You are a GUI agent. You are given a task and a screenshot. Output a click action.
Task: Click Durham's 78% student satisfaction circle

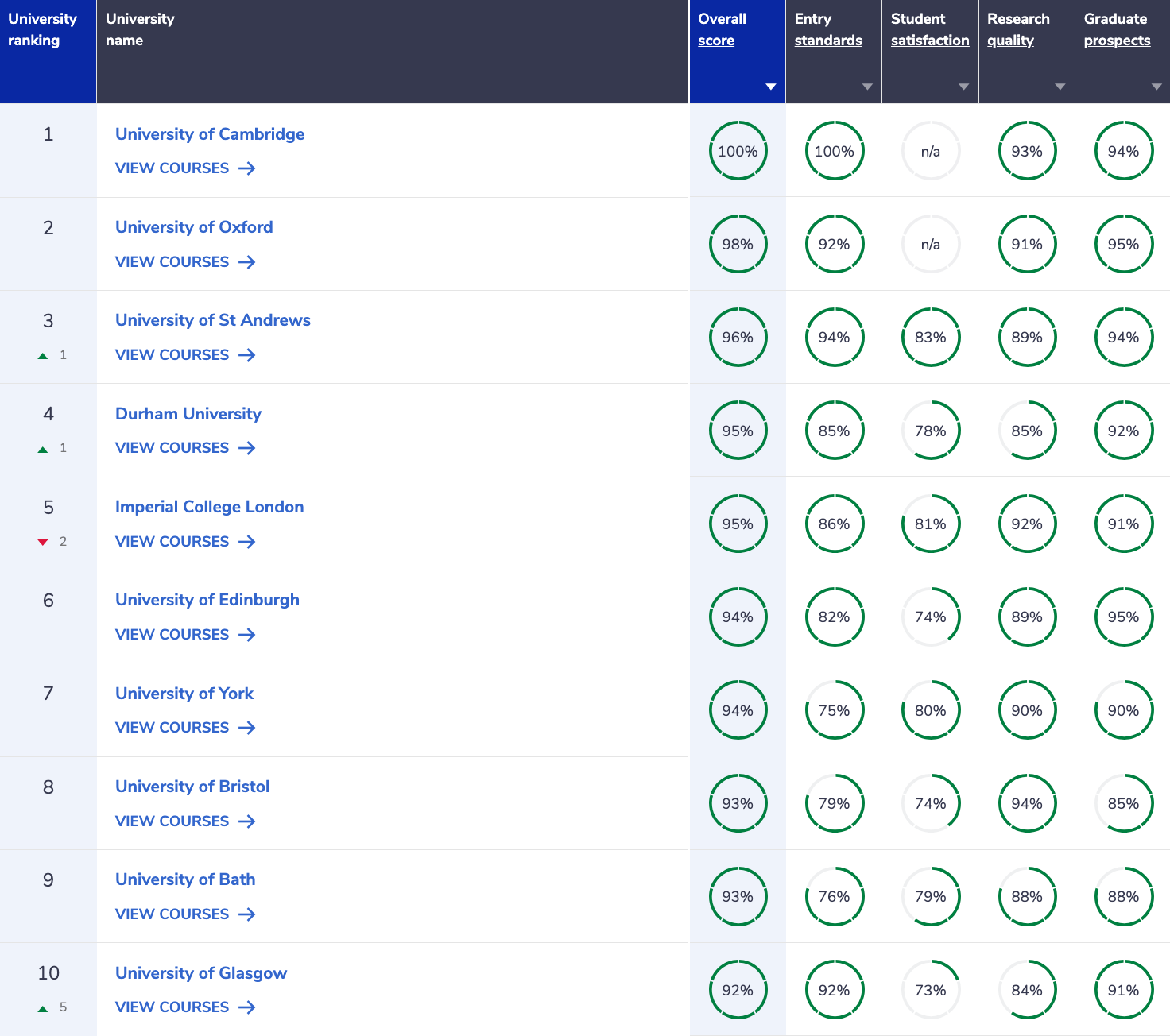tap(931, 431)
